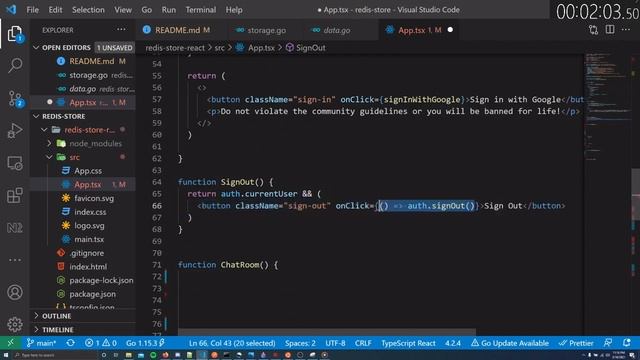Open package-lock.json in file tree
640x360 pixels.
[x=101, y=280]
